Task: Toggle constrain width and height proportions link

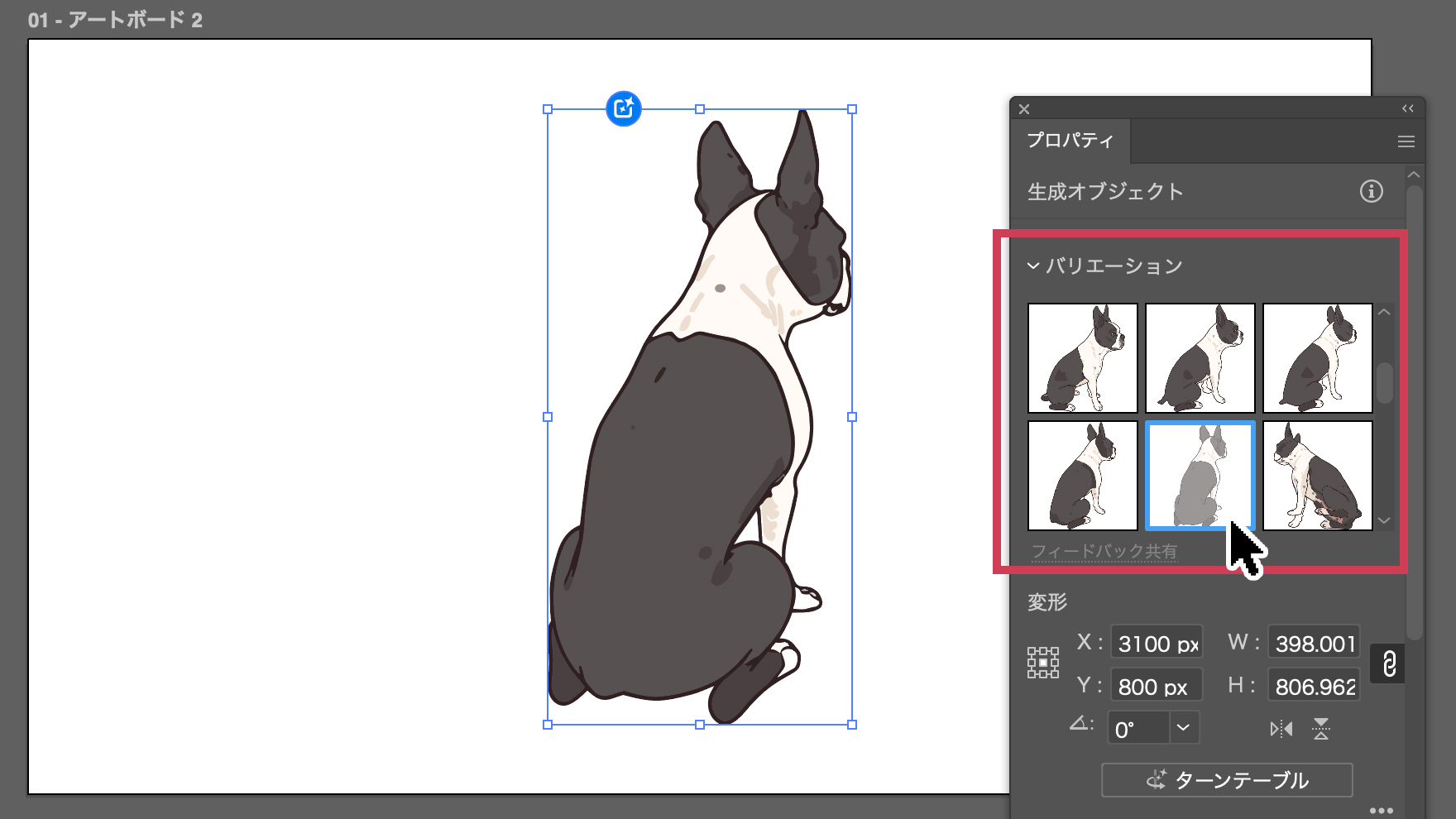Action: (x=1389, y=664)
